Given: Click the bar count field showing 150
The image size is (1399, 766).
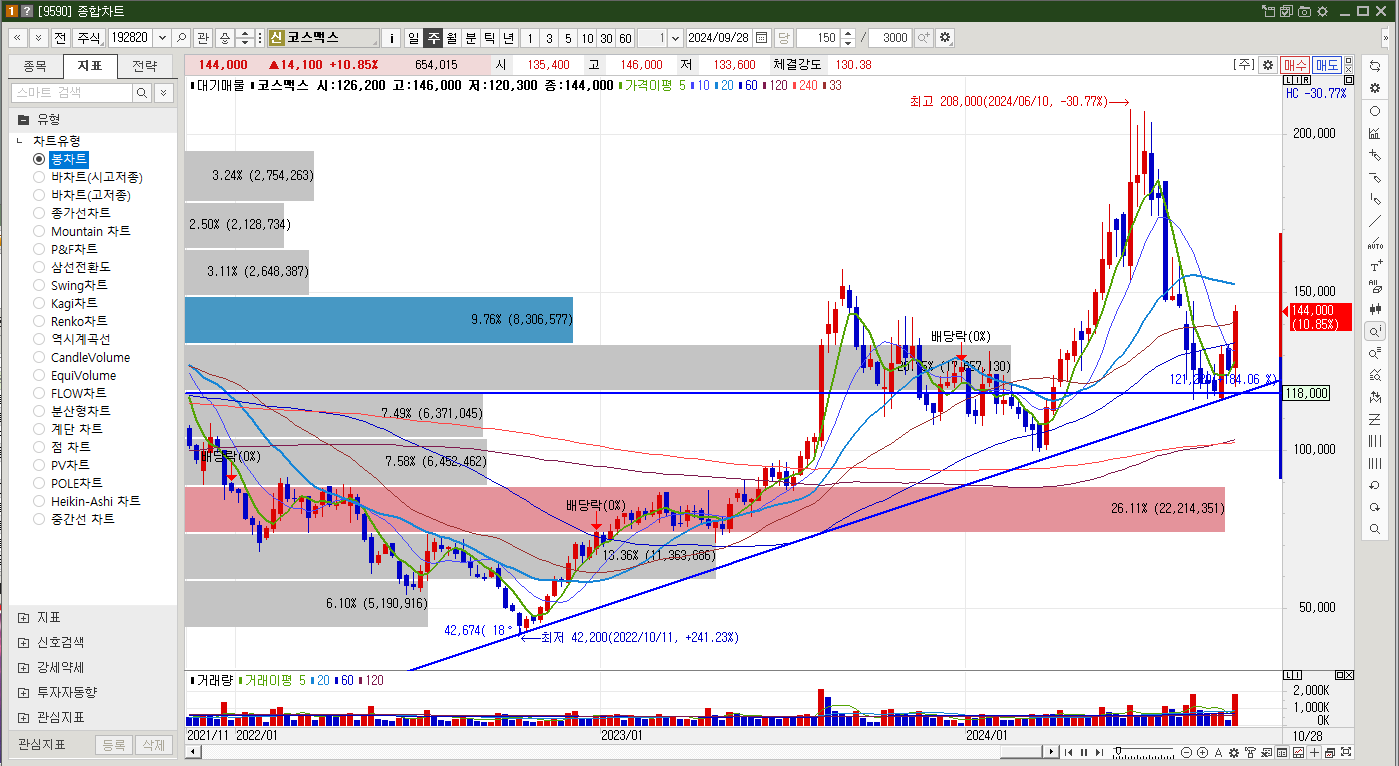Looking at the screenshot, I should pos(817,37).
